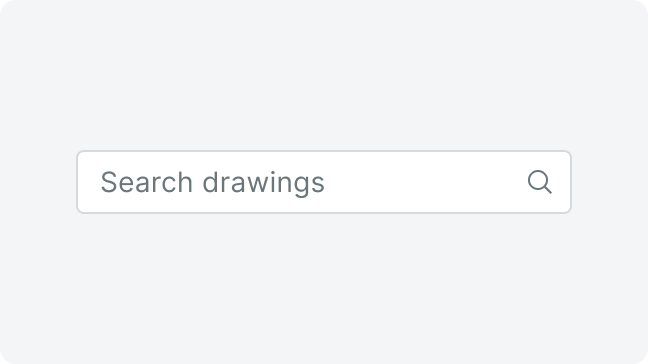
Task: Focus the Search drawings input field
Action: point(324,182)
